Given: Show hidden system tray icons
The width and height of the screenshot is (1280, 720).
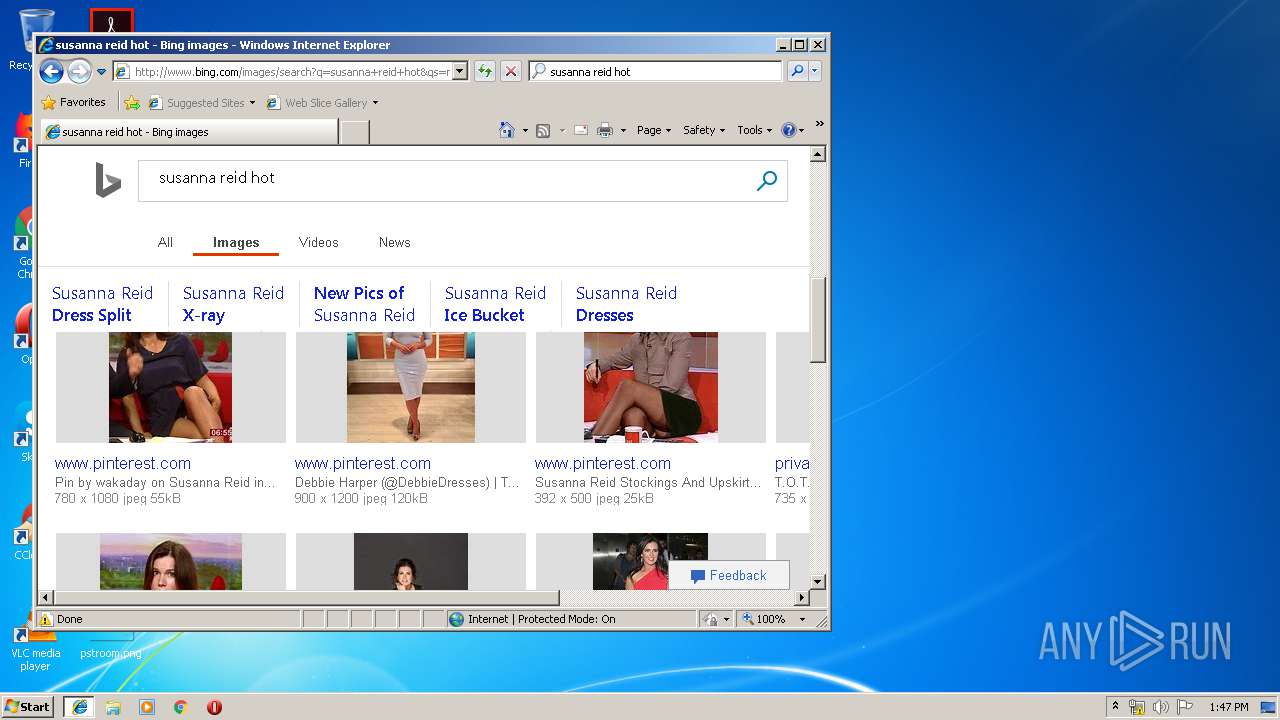Looking at the screenshot, I should [x=1115, y=706].
